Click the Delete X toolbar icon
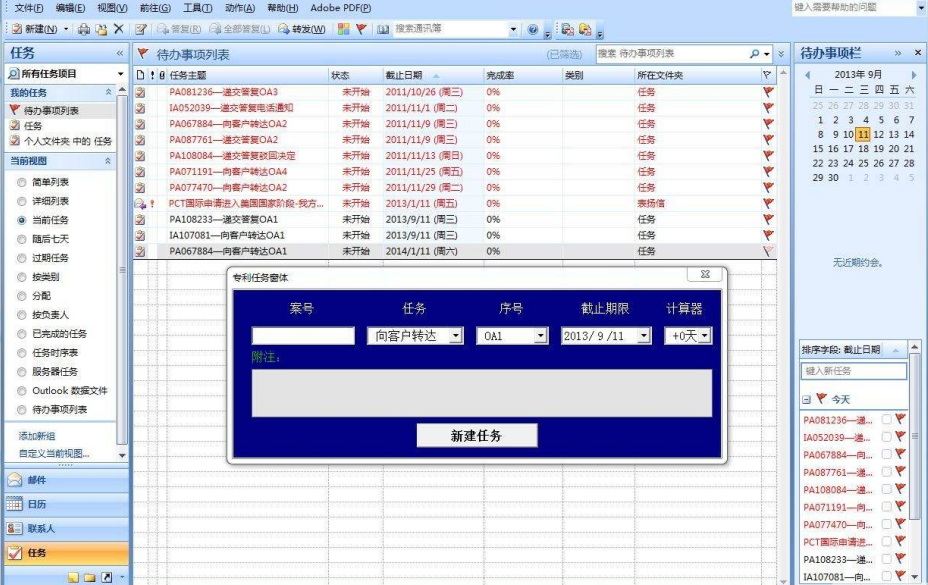Viewport: 928px width, 585px height. (118, 28)
